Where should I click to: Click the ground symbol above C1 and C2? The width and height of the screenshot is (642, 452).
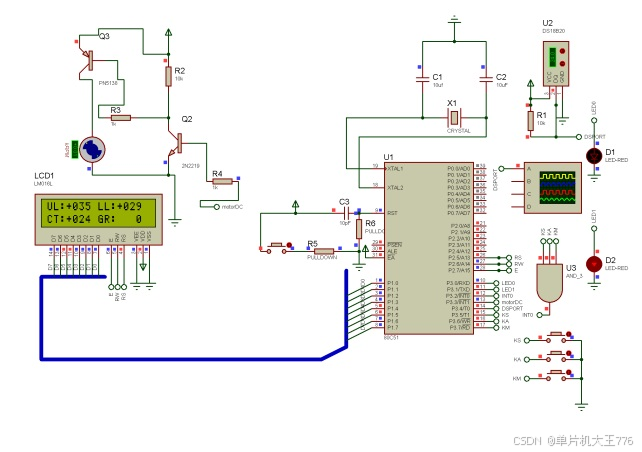pos(454,19)
